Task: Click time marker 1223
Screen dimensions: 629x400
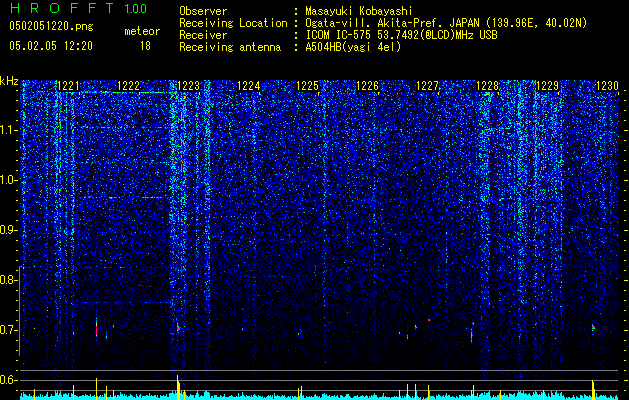Action: tap(188, 86)
